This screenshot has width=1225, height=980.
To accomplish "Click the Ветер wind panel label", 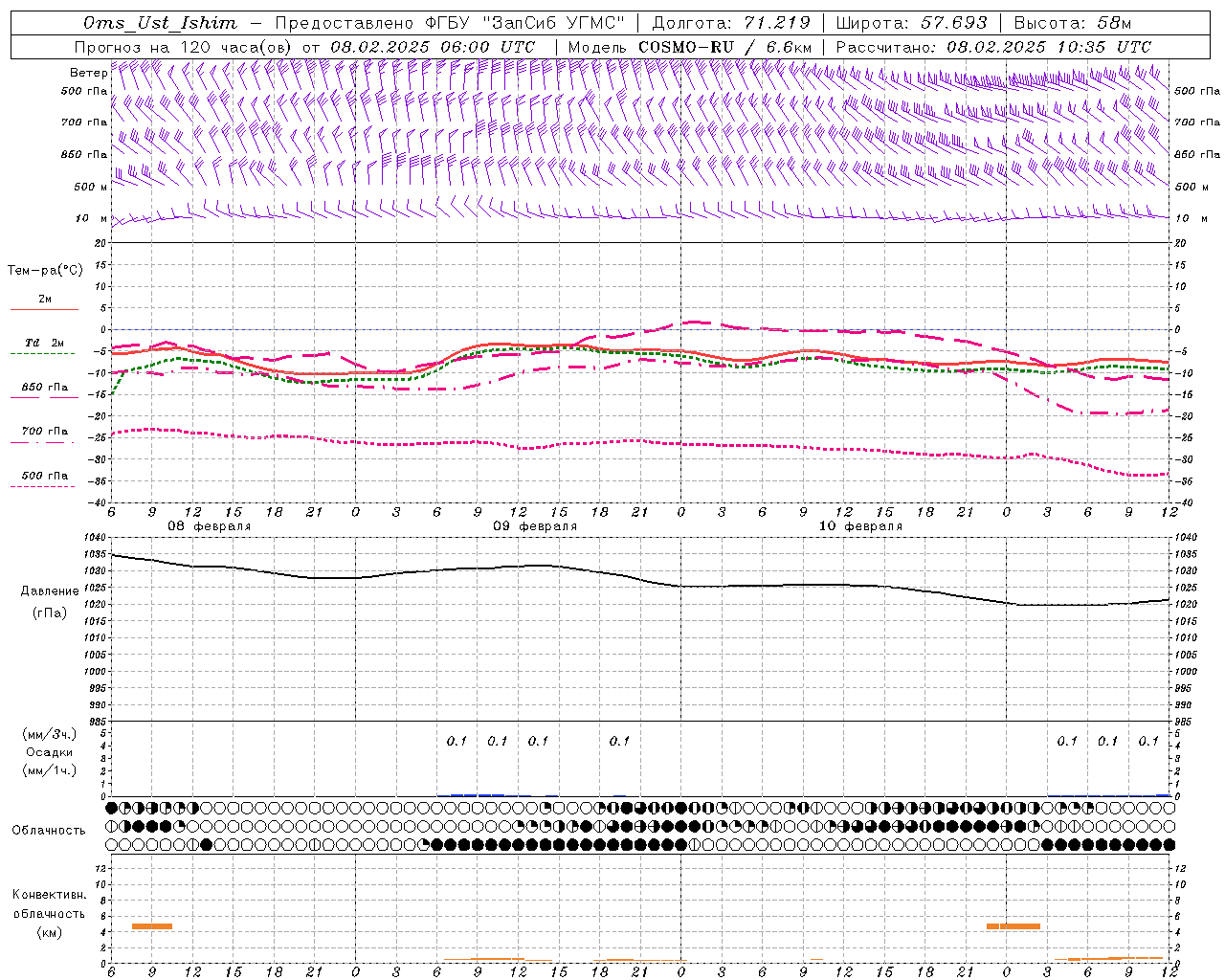I will click(x=88, y=73).
